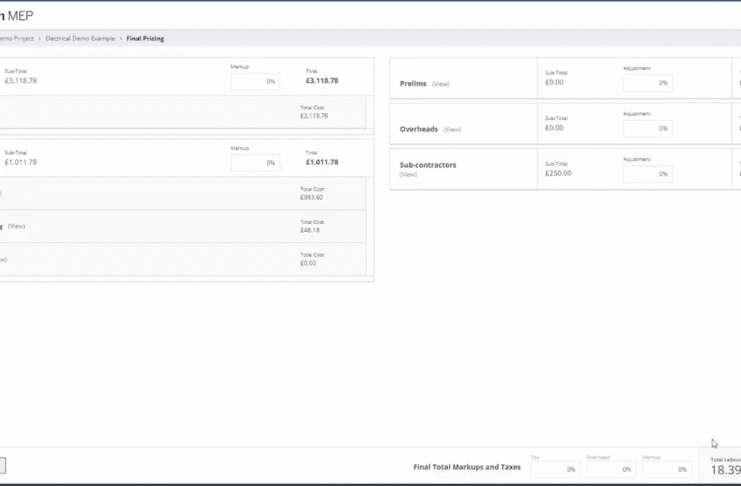
Task: Open the Overheads View link
Action: pos(452,129)
